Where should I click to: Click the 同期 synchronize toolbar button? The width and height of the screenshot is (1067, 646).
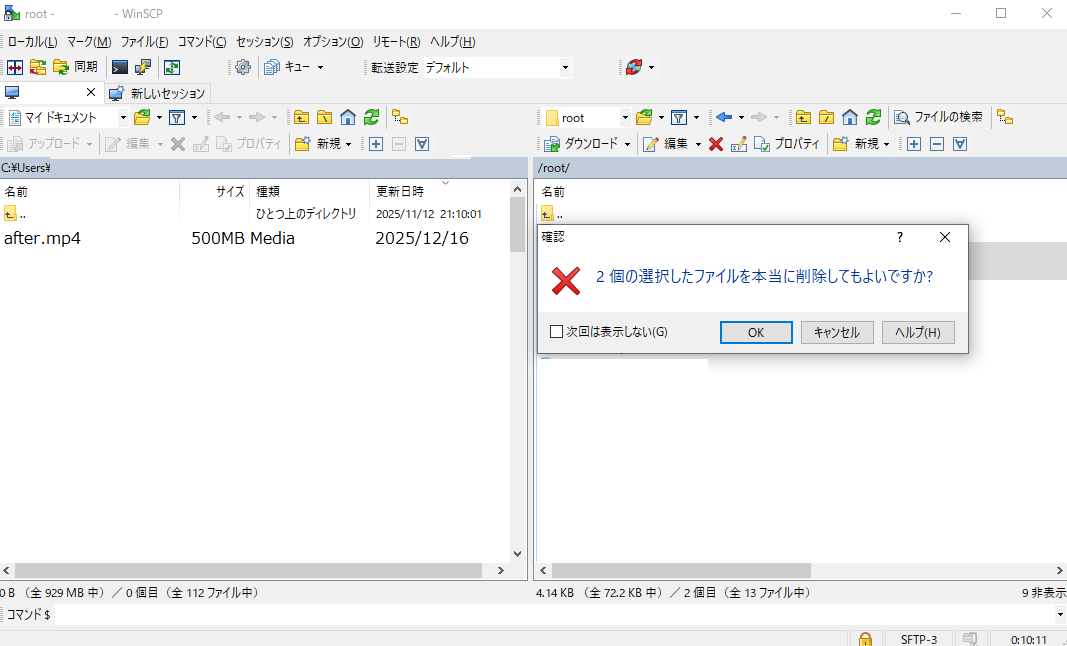coord(76,67)
